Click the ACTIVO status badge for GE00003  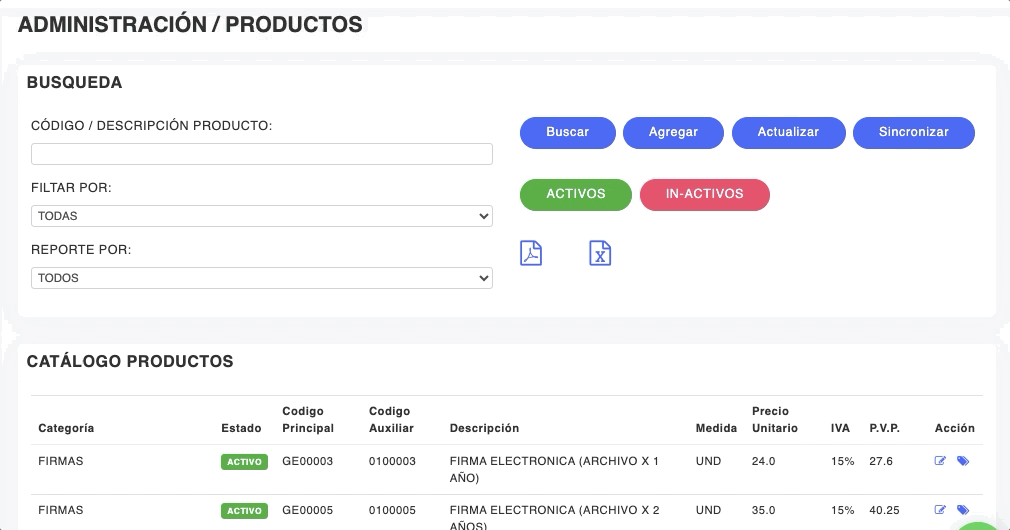244,462
